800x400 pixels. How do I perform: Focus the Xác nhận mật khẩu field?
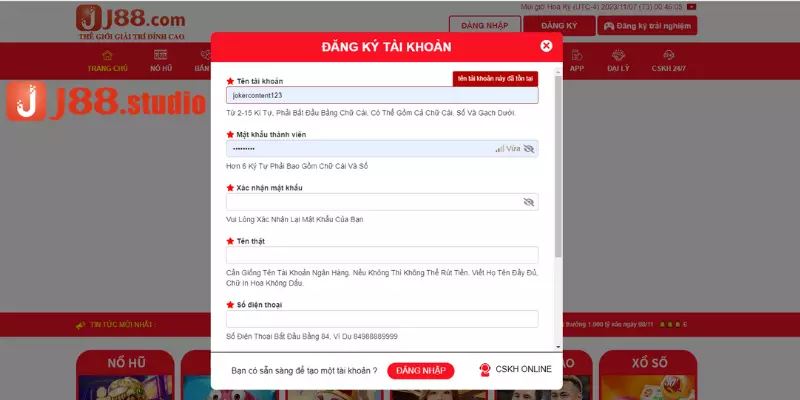click(382, 202)
